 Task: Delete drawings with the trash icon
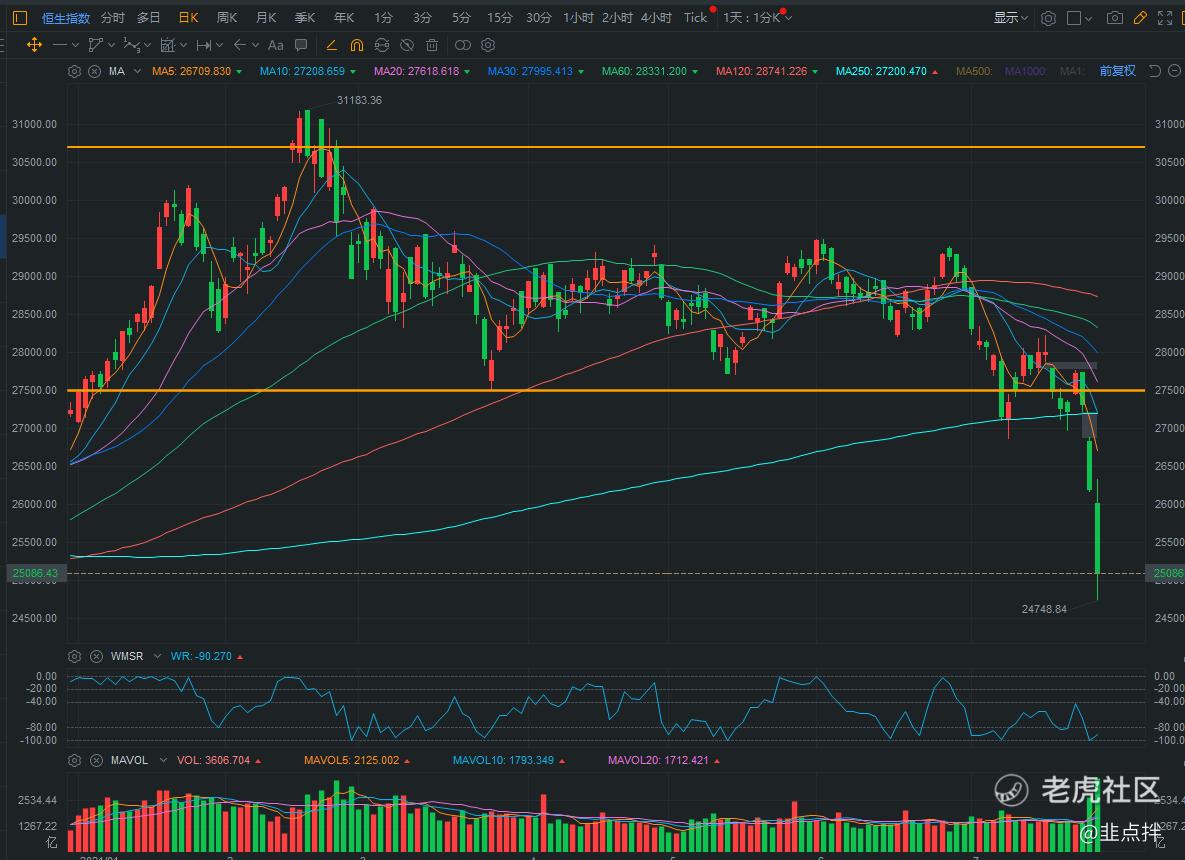tap(432, 45)
